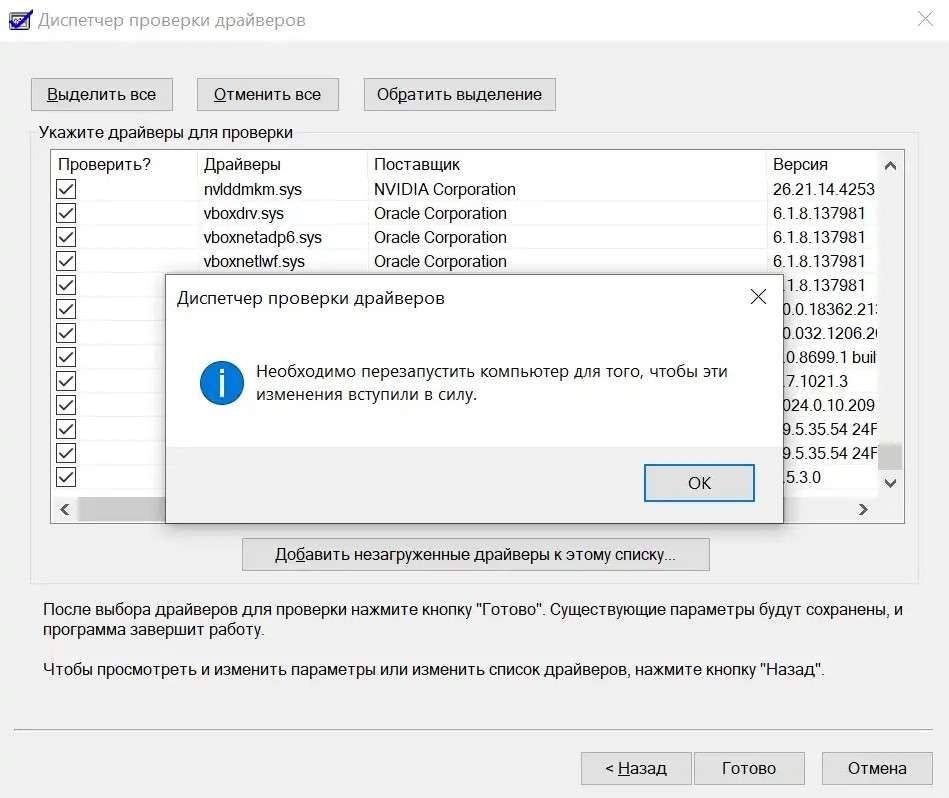Close the main Диспетчер проверки драйверов window
The image size is (949, 798).
click(926, 19)
